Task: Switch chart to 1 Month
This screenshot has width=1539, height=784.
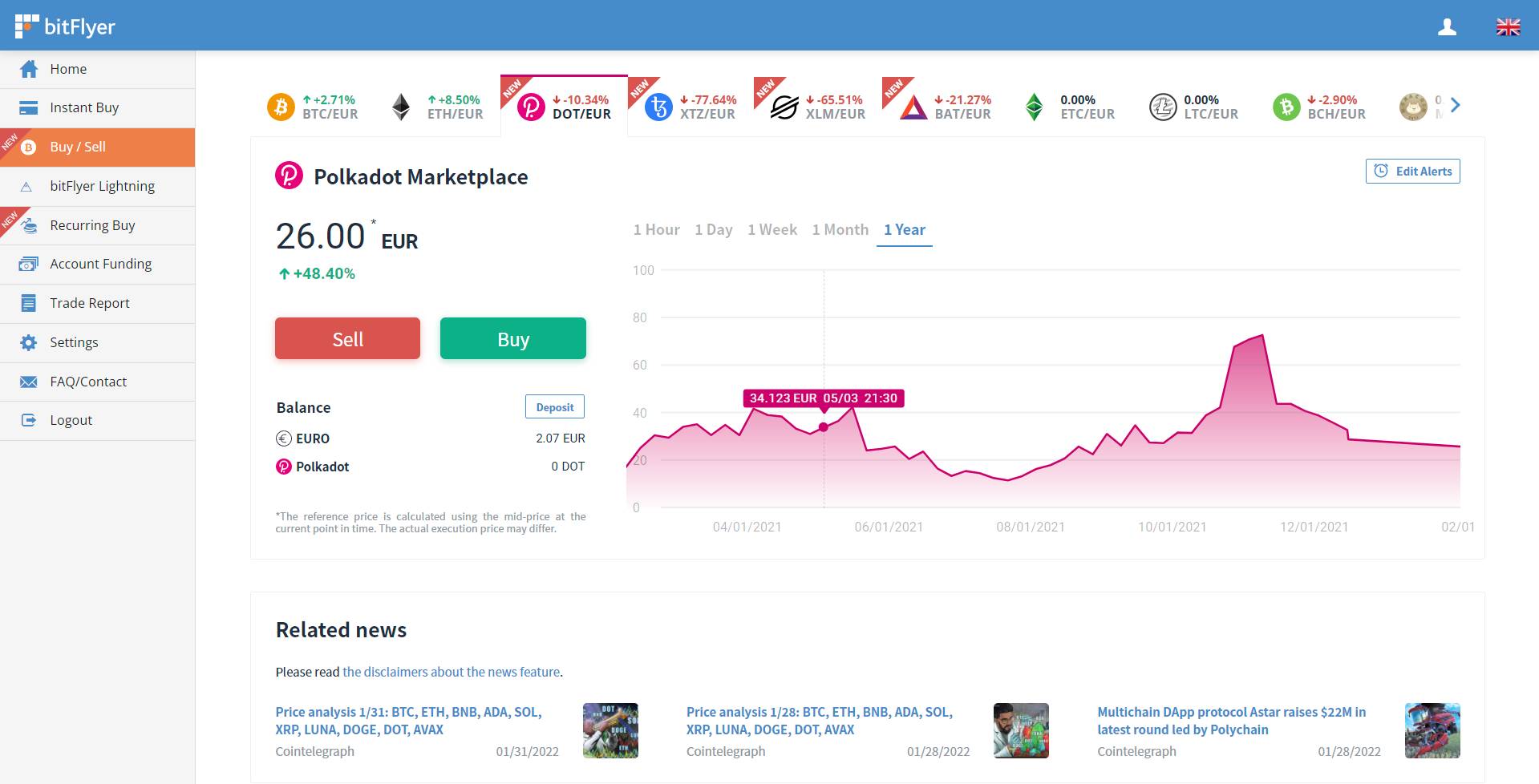Action: pyautogui.click(x=840, y=230)
